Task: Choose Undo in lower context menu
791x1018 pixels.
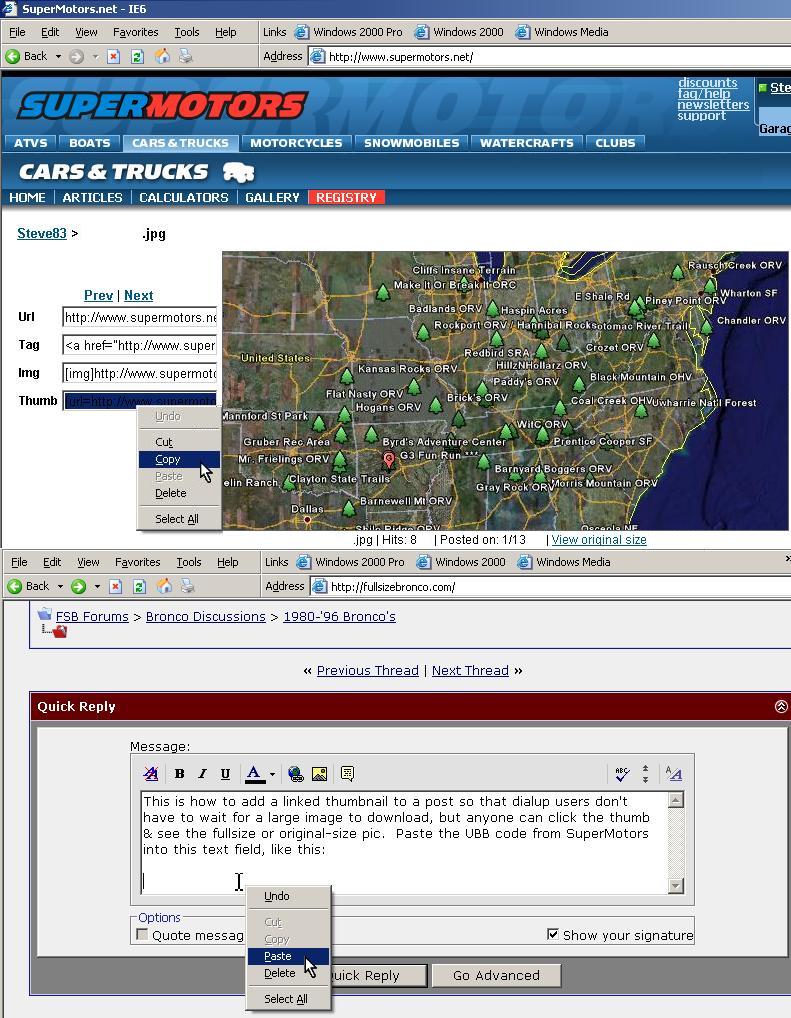Action: (x=288, y=896)
